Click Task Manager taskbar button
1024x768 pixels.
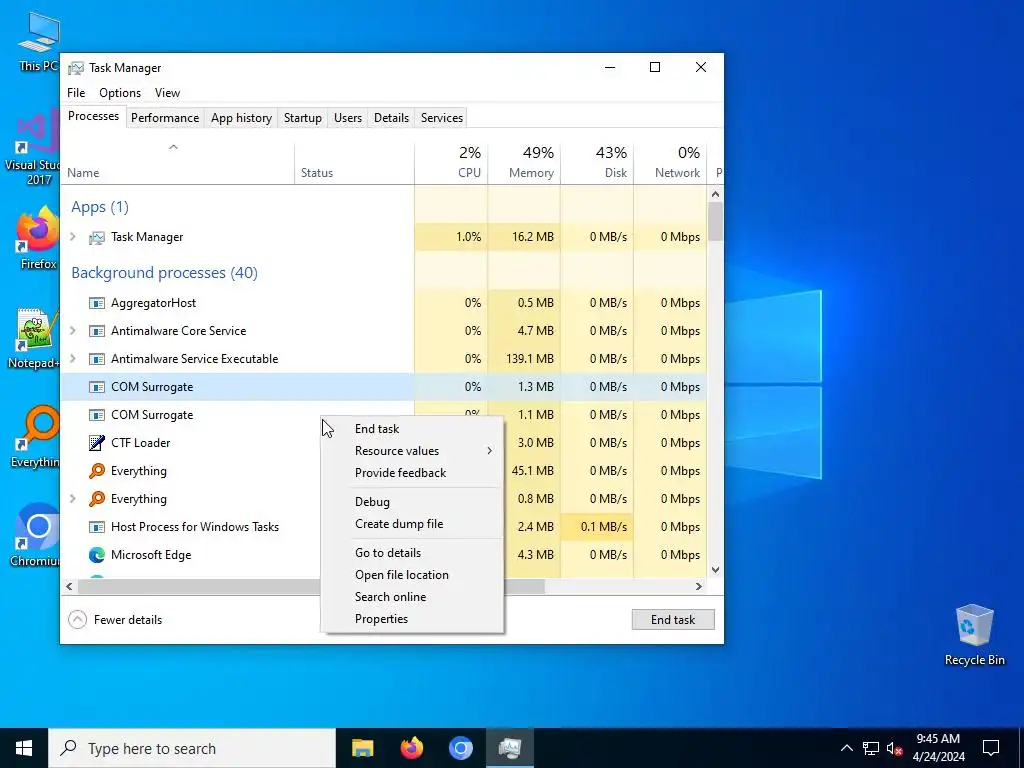[509, 748]
